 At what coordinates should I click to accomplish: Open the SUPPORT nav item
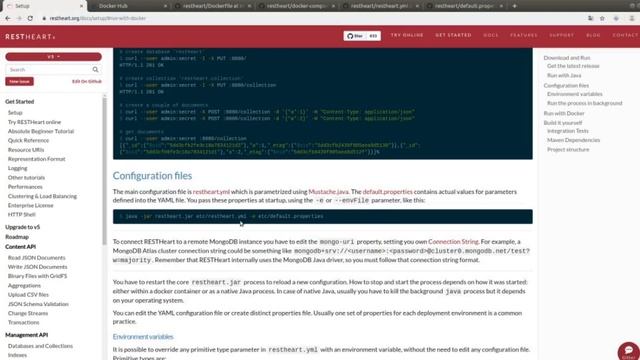pos(562,36)
